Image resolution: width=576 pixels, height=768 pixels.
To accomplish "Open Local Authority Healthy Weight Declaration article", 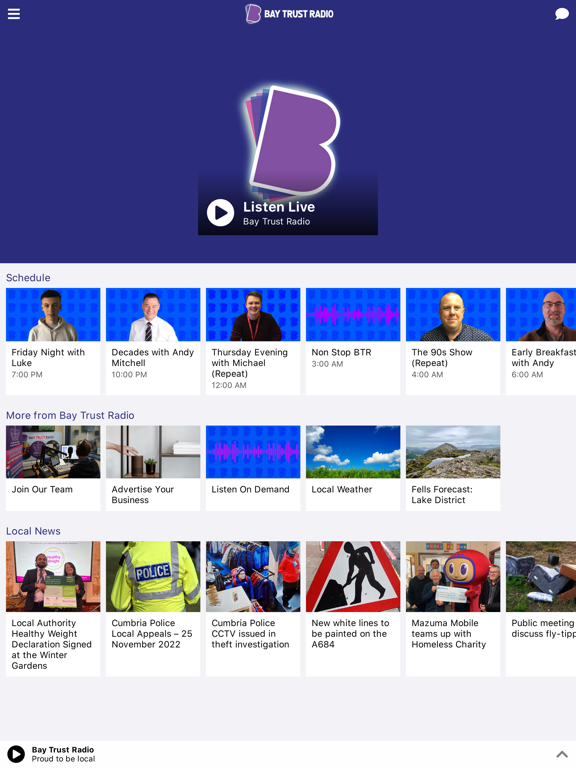I will tap(53, 608).
